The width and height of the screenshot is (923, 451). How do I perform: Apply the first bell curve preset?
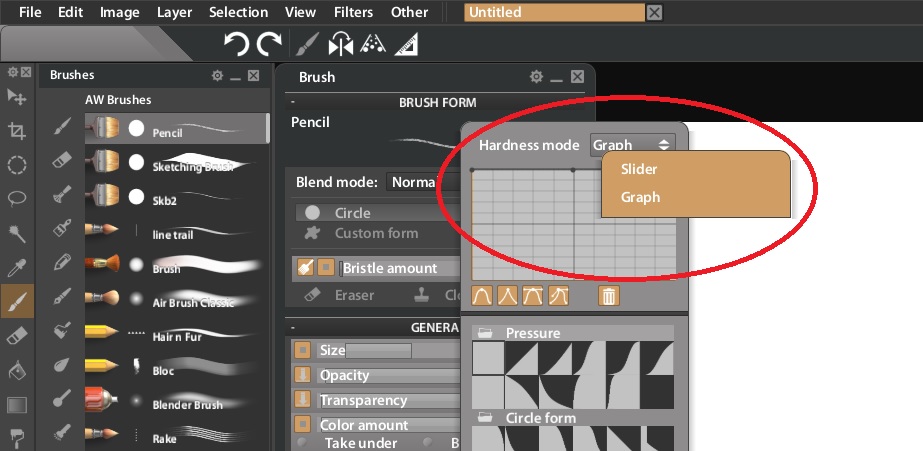483,296
